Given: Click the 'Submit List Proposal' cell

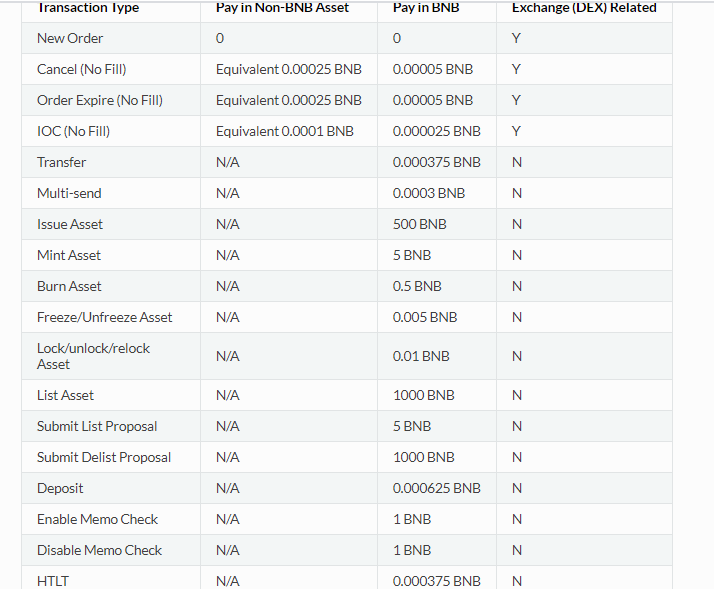Looking at the screenshot, I should click(97, 426).
